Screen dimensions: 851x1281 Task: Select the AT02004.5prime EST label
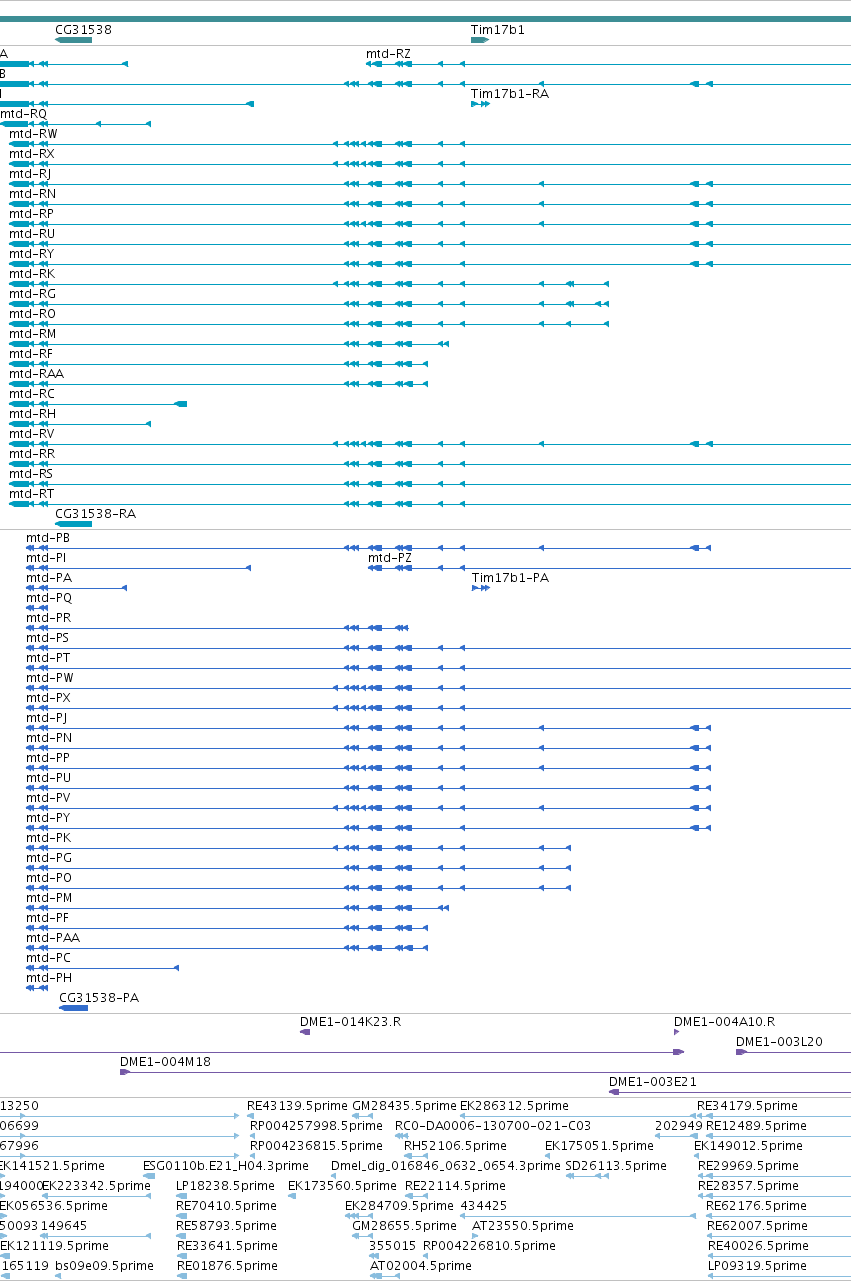coord(419,1266)
